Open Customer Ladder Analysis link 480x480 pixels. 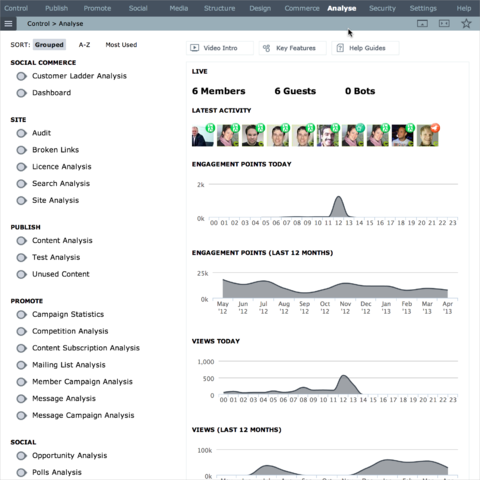(79, 76)
